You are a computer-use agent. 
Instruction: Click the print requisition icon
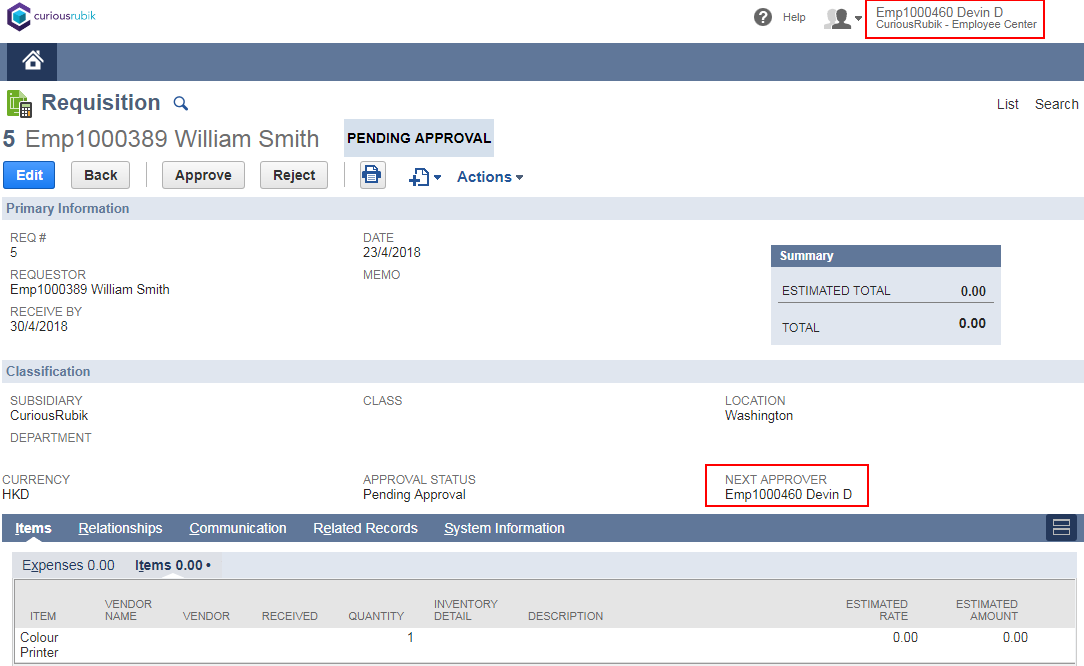point(372,175)
